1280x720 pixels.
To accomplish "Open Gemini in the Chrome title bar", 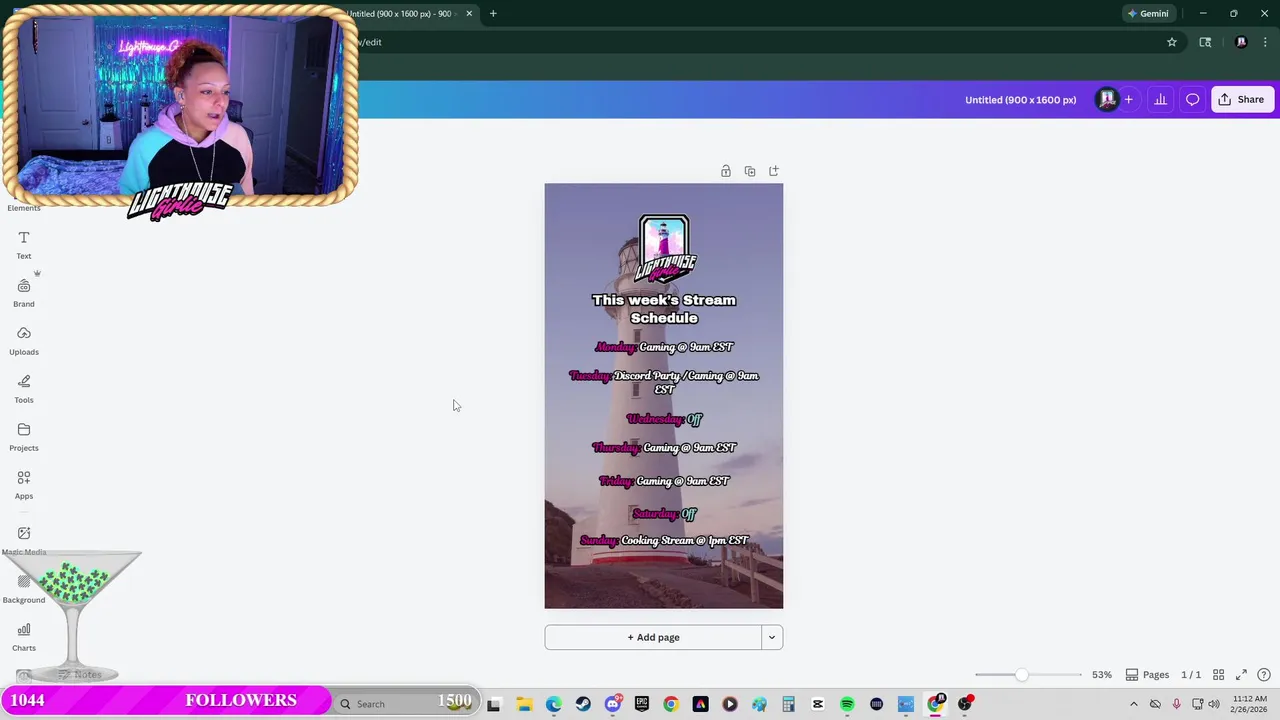I will tap(1148, 13).
